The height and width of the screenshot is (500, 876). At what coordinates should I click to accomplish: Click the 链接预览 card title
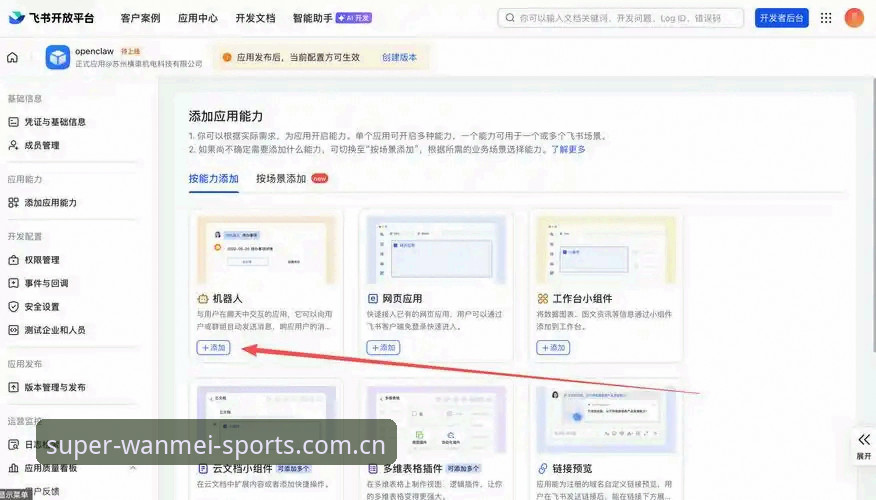tap(572, 468)
